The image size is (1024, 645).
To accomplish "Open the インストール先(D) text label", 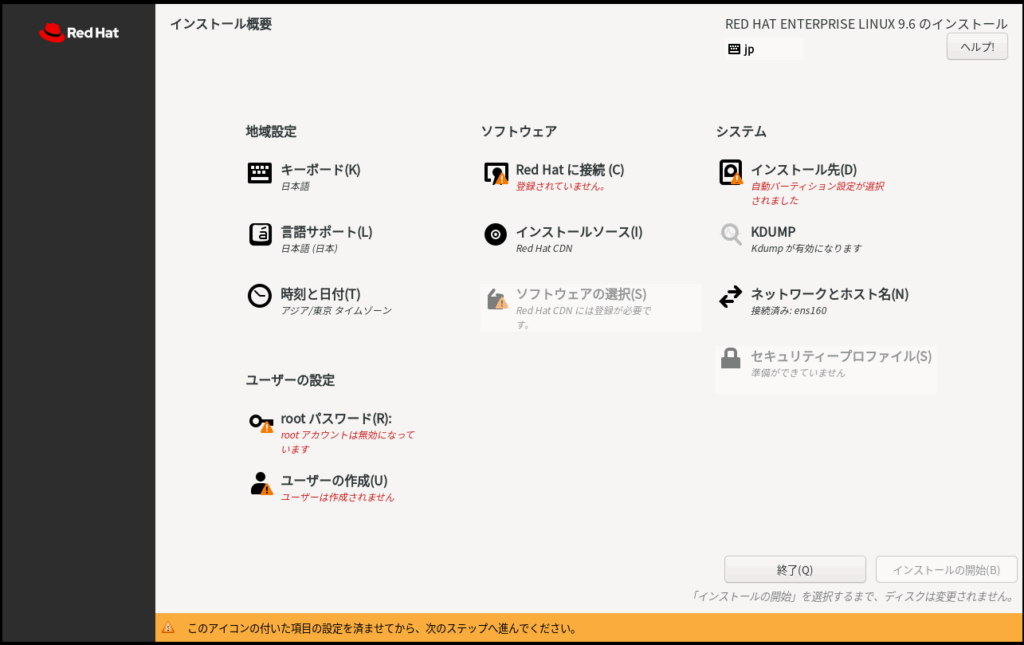I will [803, 170].
